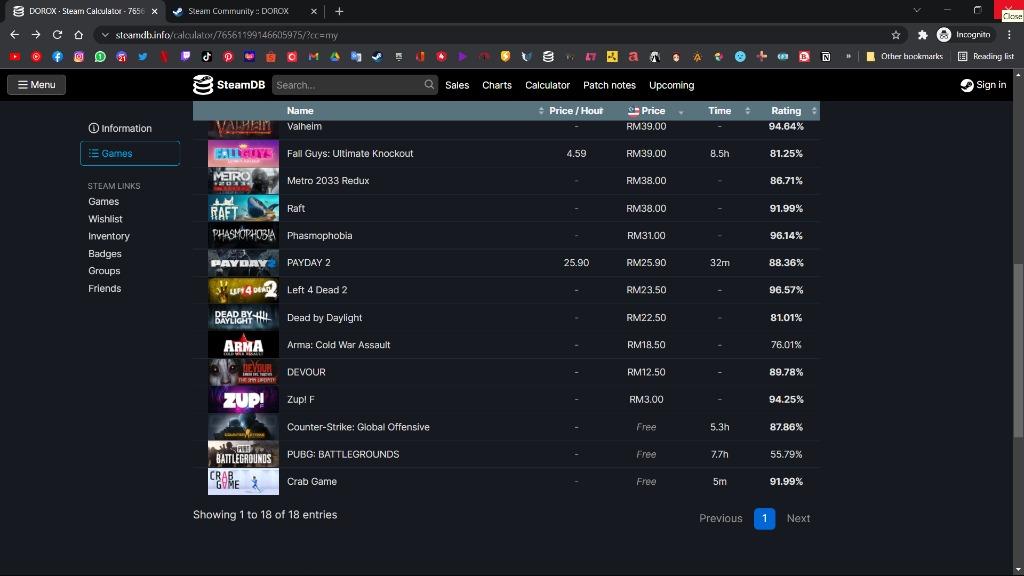Click the Next pagination button
Screen dimensions: 1024x576
click(798, 519)
